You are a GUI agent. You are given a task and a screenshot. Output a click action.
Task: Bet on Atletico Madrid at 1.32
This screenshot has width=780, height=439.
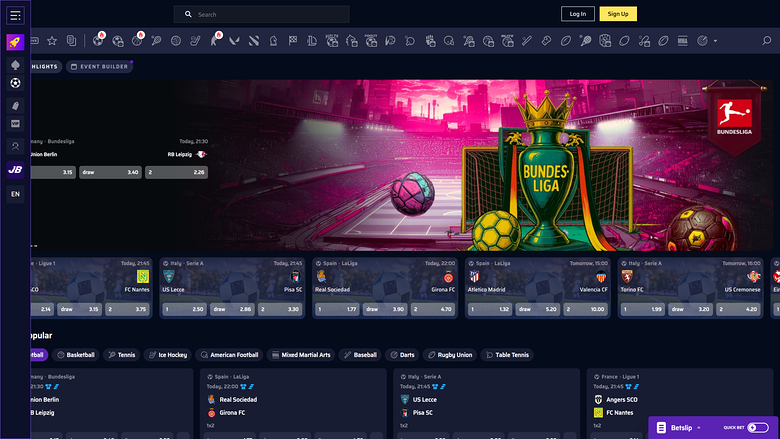pos(490,309)
